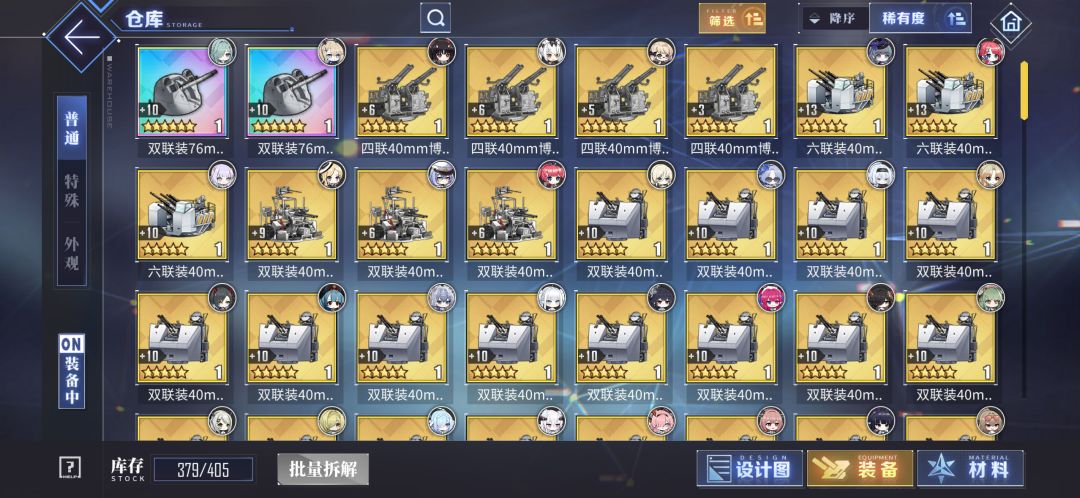1080x498 pixels.
Task: Open the search magnifier icon
Action: point(435,18)
